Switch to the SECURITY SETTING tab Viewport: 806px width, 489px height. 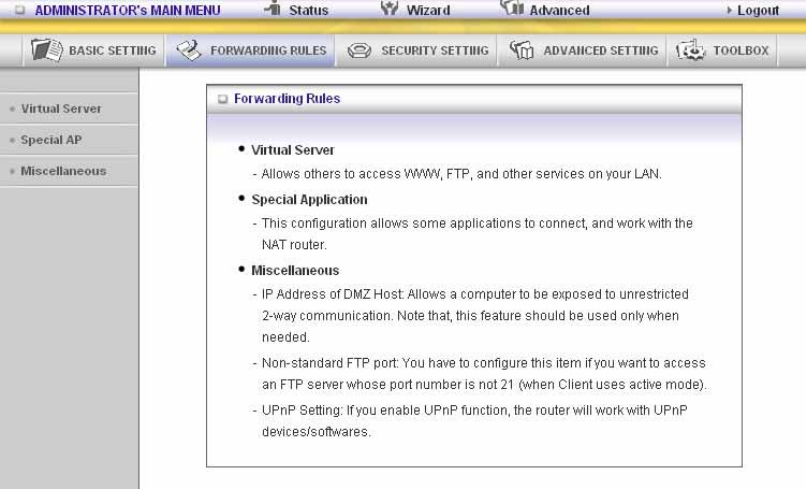point(416,50)
